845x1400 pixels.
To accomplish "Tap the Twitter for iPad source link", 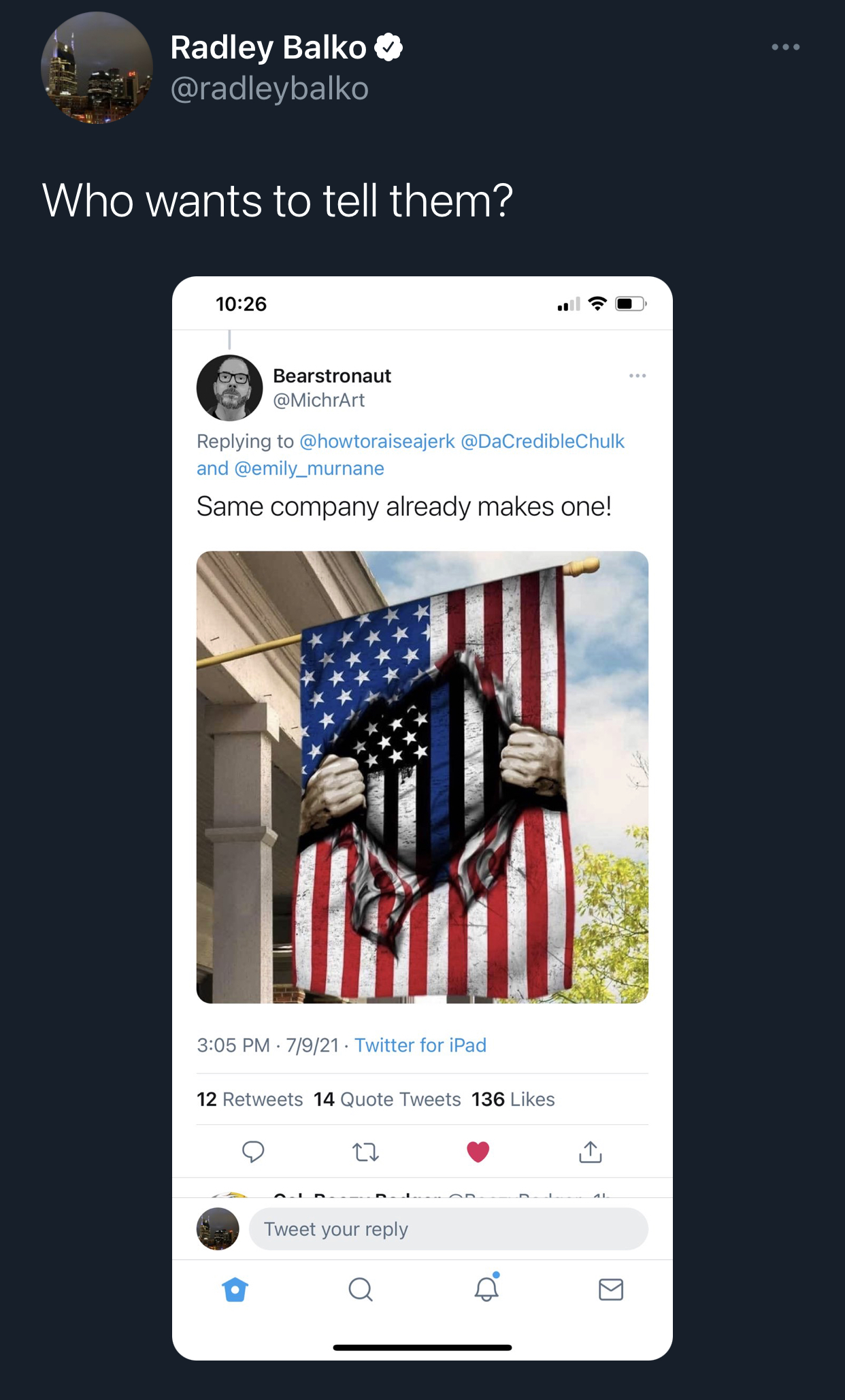I will tap(420, 1045).
